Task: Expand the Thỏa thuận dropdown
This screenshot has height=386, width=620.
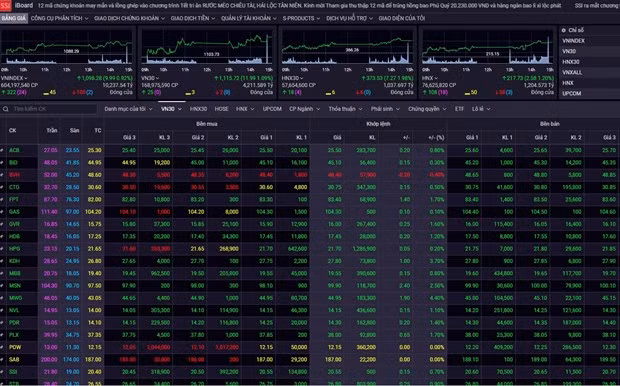Action: tap(345, 109)
